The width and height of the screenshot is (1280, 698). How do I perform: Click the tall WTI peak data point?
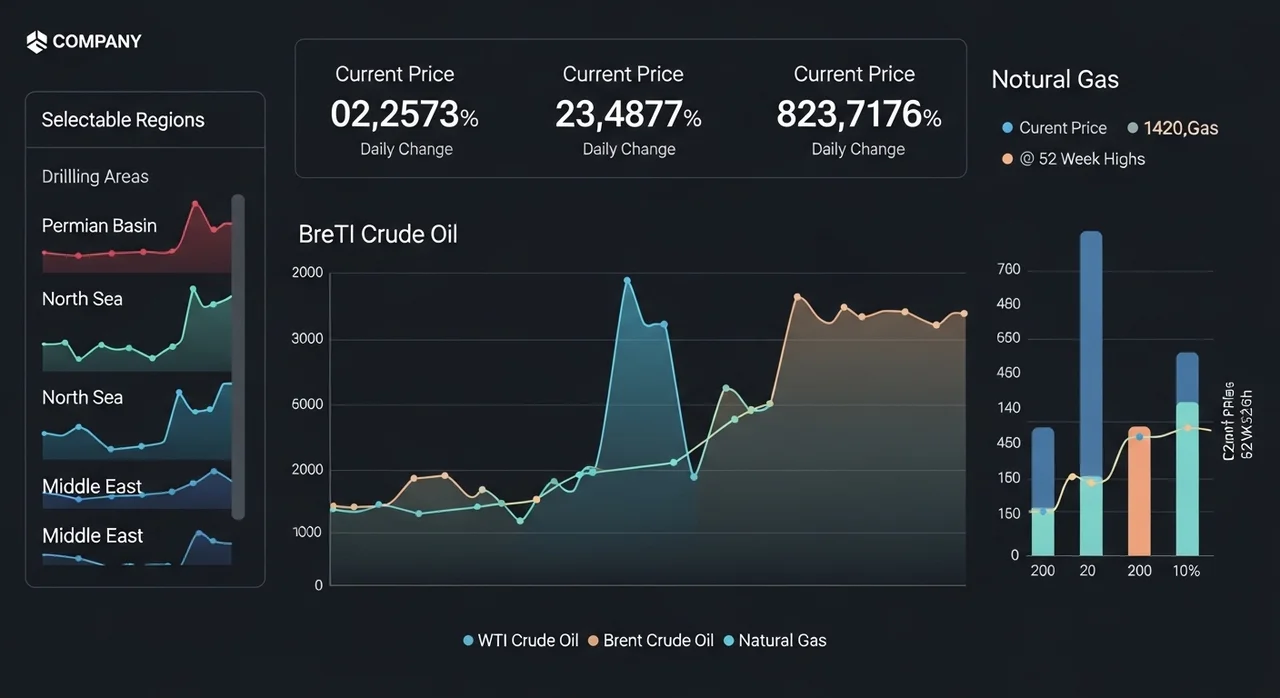pos(627,281)
